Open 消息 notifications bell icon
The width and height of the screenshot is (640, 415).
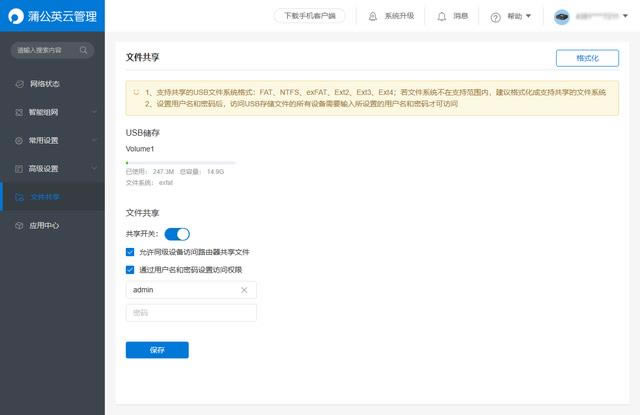[444, 16]
